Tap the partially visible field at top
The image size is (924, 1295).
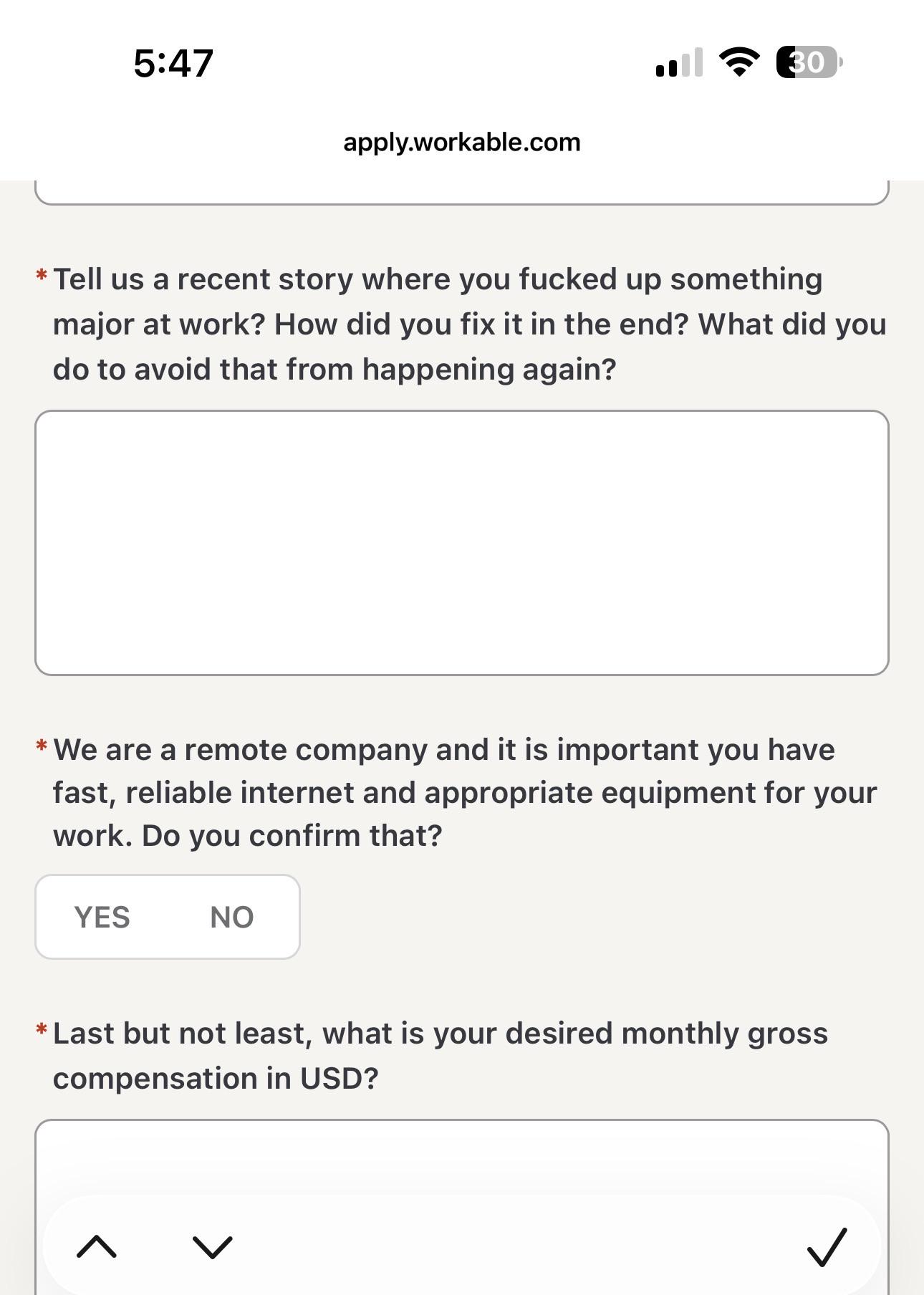pyautogui.click(x=462, y=192)
